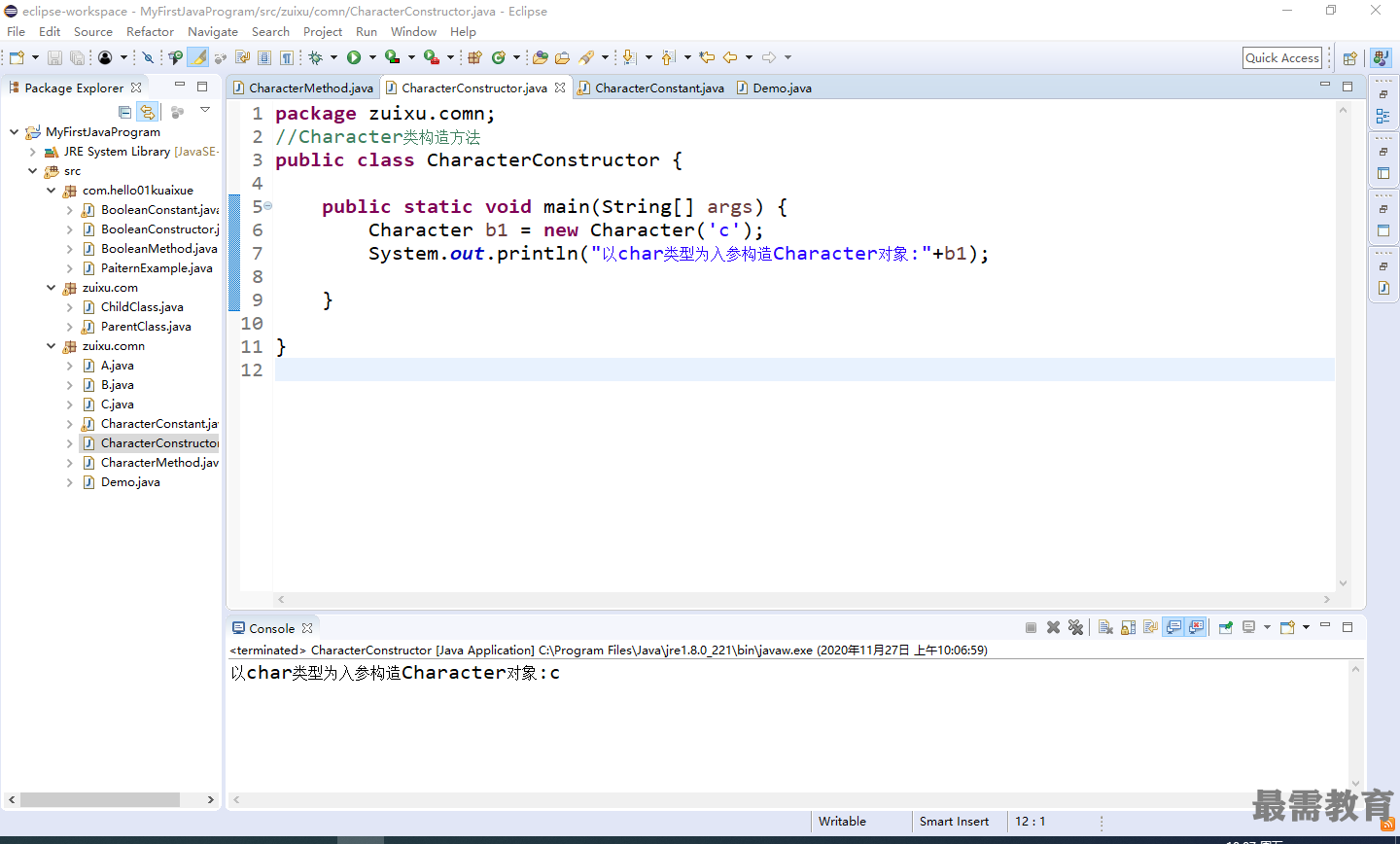Toggle Word Wrap in Console

point(1150,628)
